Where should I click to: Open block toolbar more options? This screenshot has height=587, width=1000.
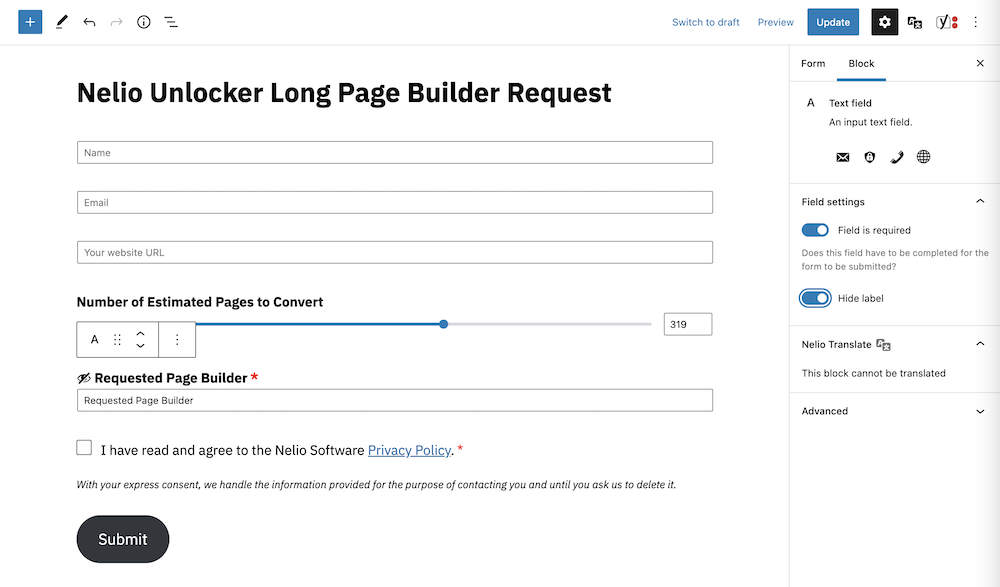[x=177, y=339]
